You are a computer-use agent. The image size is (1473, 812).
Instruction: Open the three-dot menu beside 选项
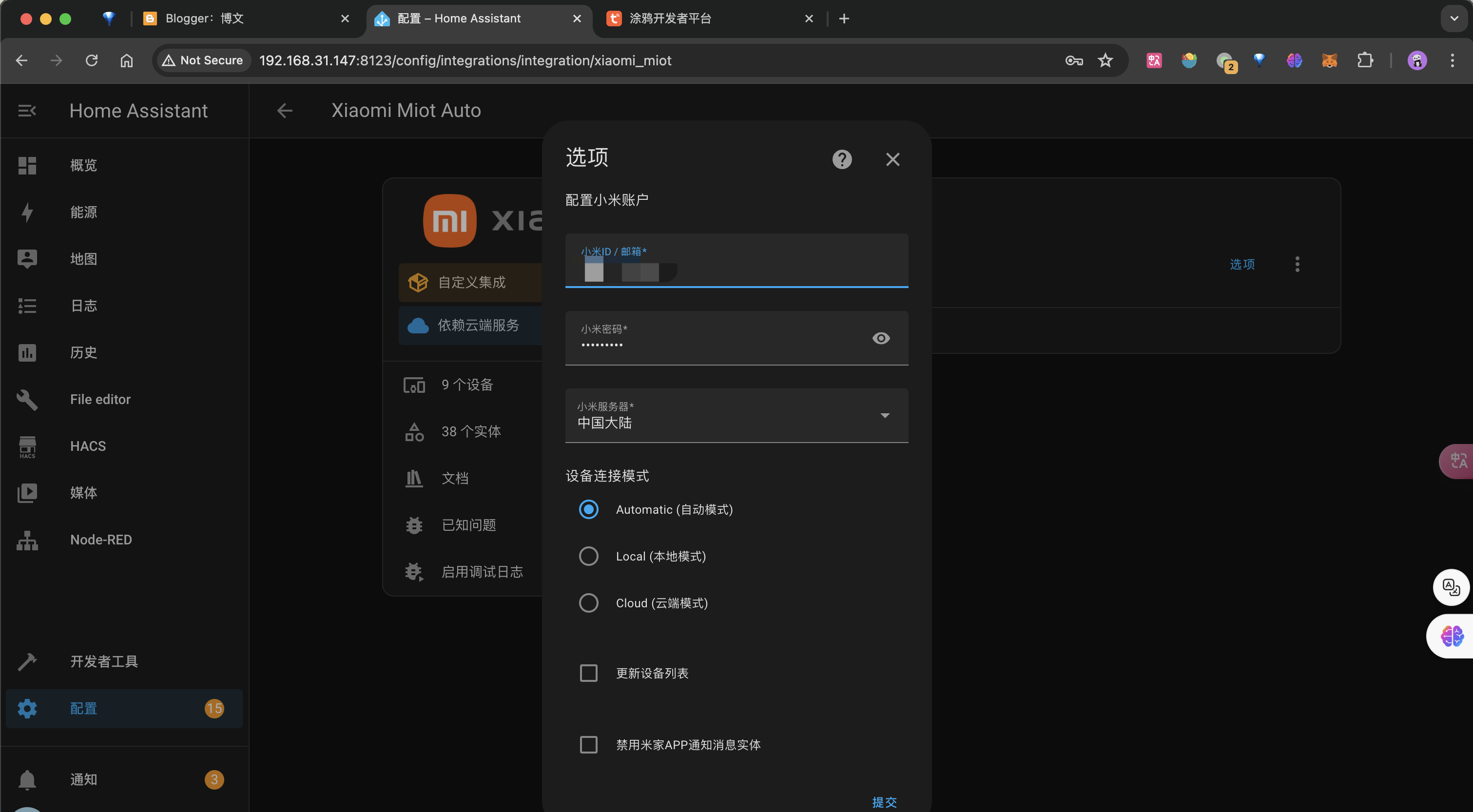click(x=1297, y=264)
